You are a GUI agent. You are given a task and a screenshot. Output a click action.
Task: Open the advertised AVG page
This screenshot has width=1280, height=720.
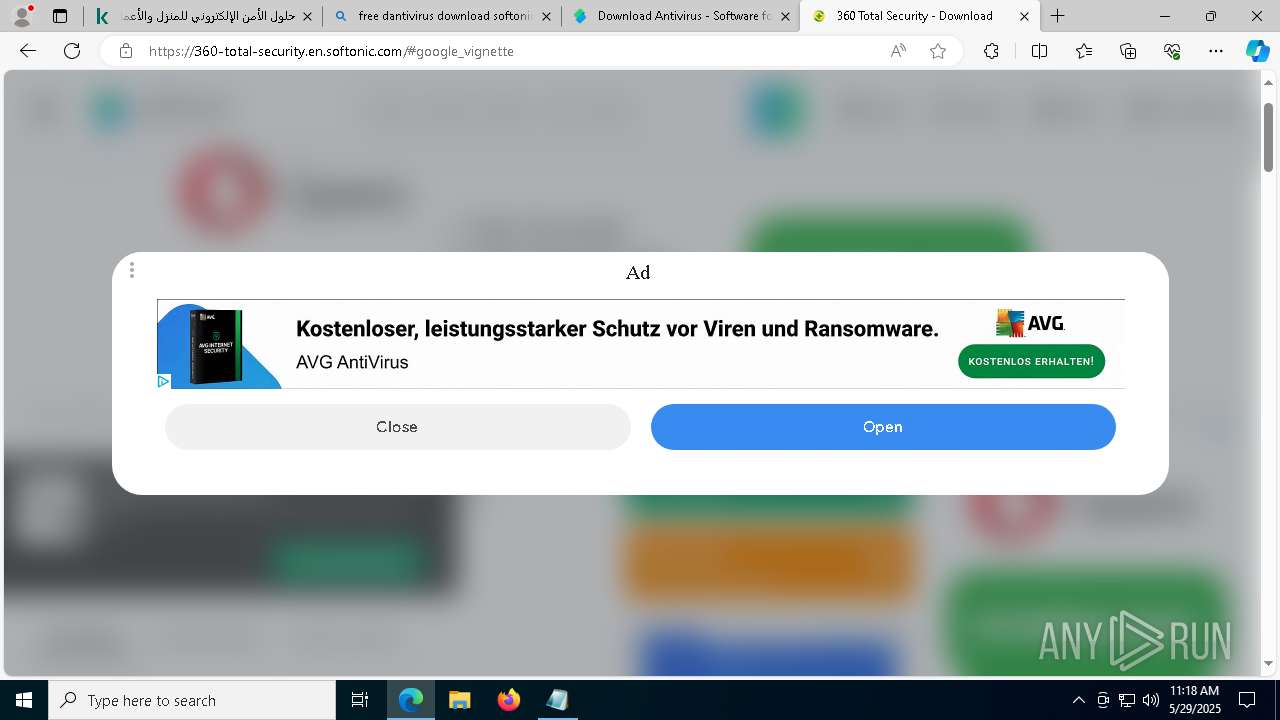tap(883, 427)
